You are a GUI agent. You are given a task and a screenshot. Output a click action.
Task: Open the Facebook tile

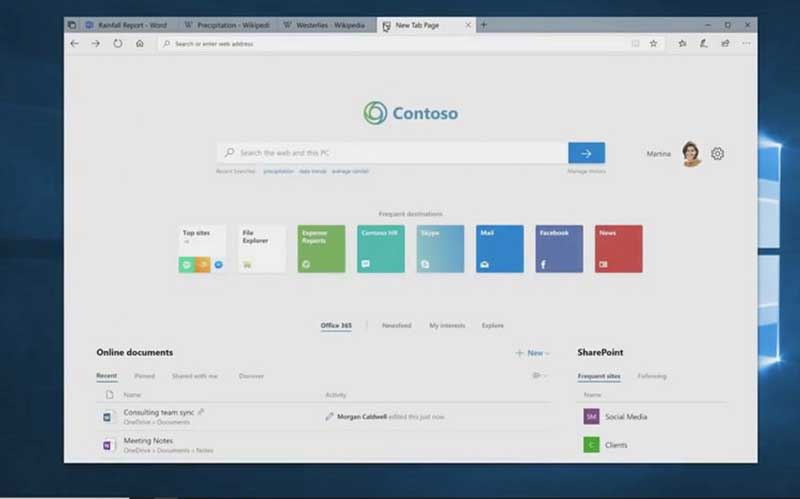pos(559,249)
